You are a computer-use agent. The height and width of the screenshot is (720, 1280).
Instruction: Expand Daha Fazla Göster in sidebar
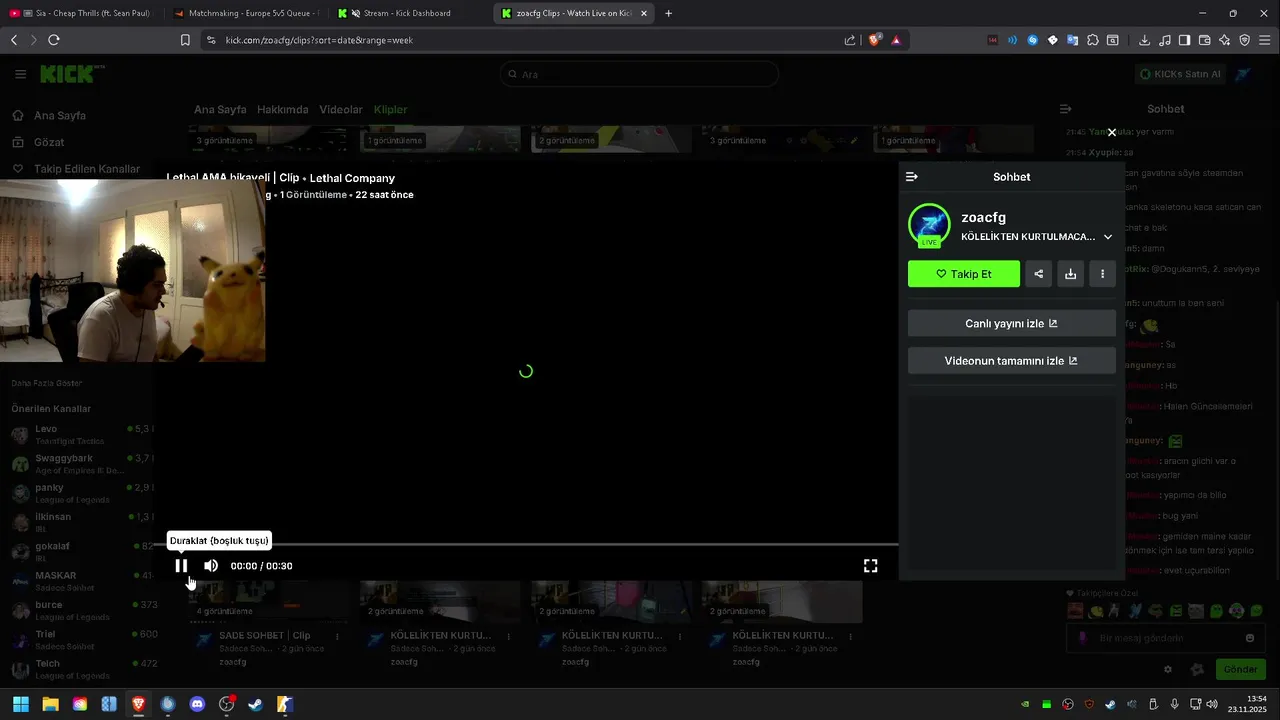coord(47,383)
